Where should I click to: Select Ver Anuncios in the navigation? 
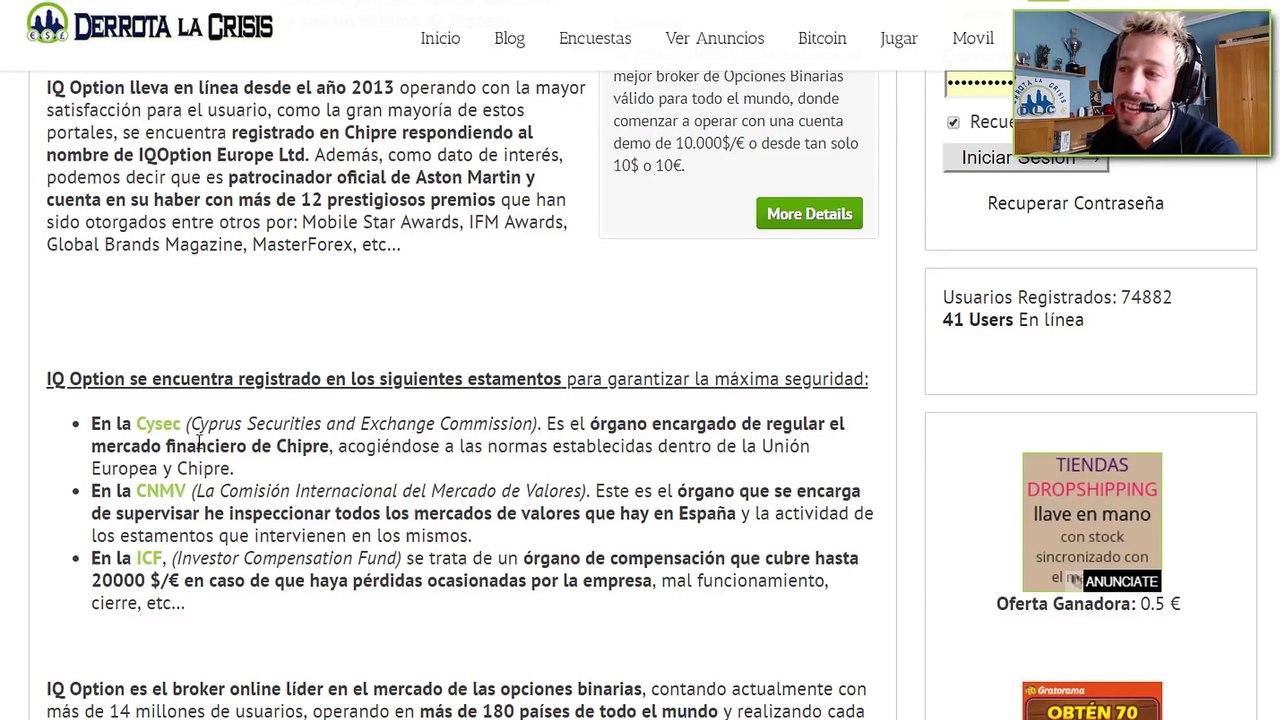[x=714, y=38]
